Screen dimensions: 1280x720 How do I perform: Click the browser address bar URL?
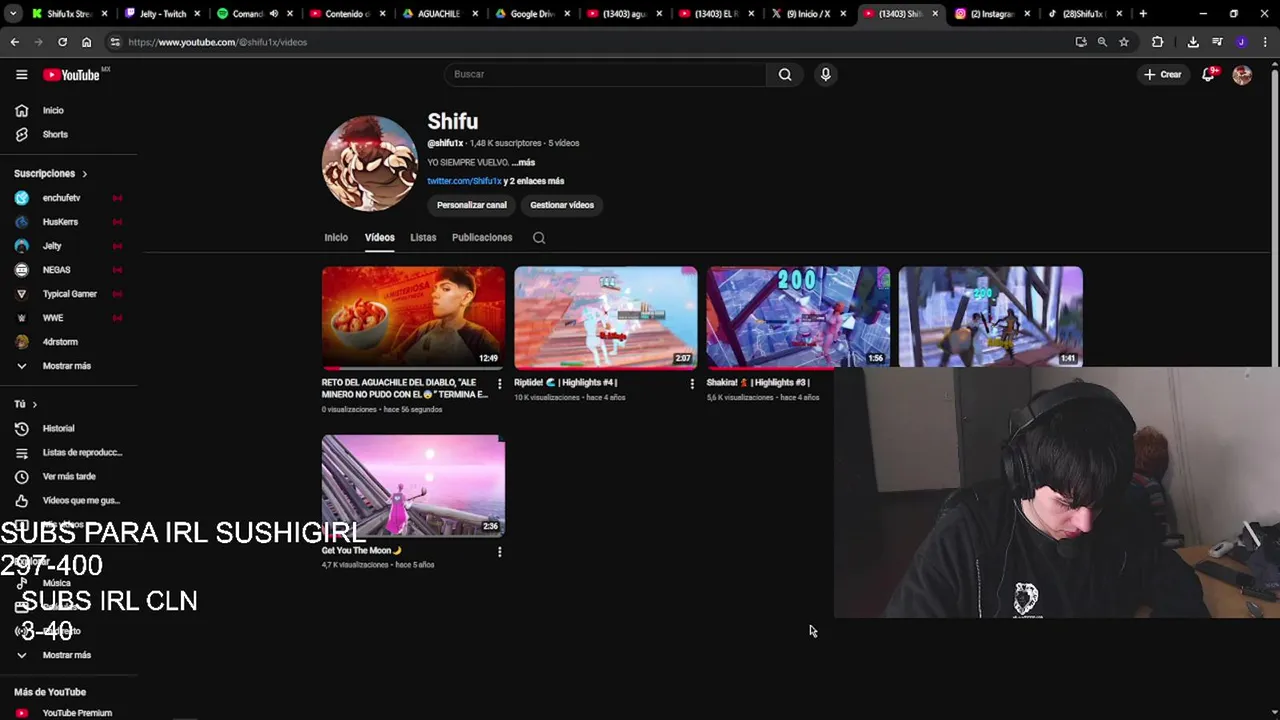point(217,42)
